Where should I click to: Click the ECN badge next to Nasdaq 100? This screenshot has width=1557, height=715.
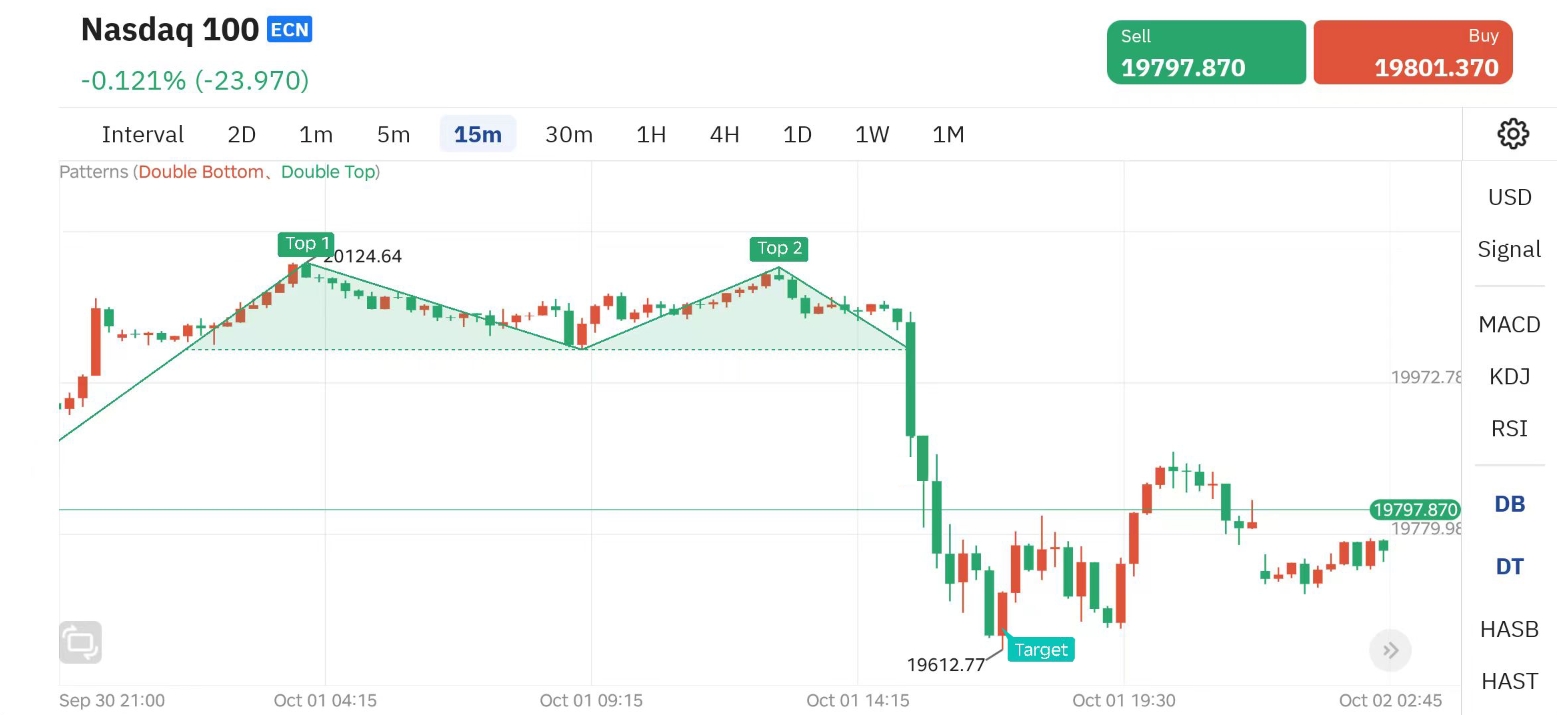coord(290,30)
